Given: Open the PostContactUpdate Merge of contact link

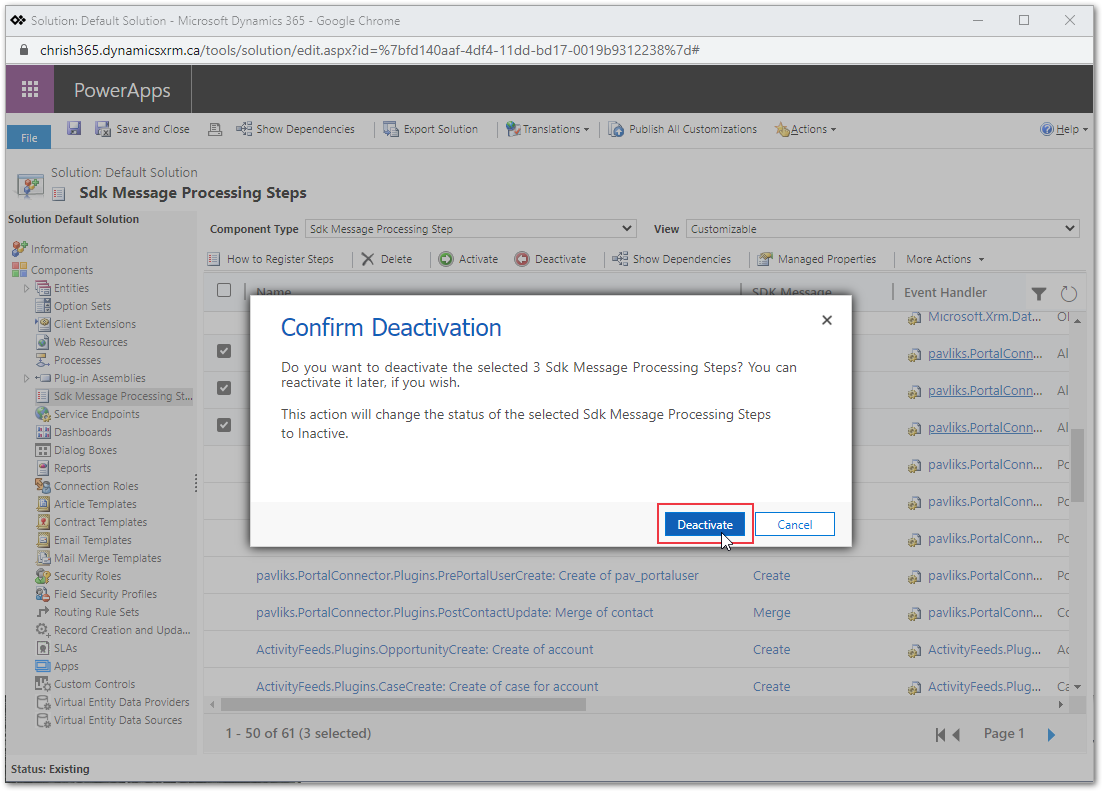Looking at the screenshot, I should pos(454,613).
